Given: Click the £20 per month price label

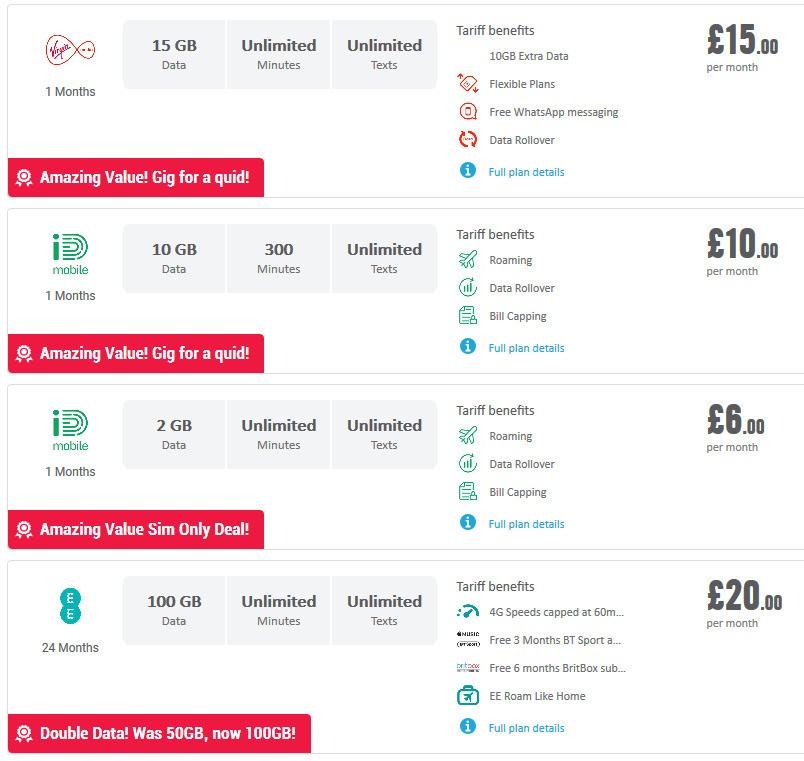Looking at the screenshot, I should [731, 605].
